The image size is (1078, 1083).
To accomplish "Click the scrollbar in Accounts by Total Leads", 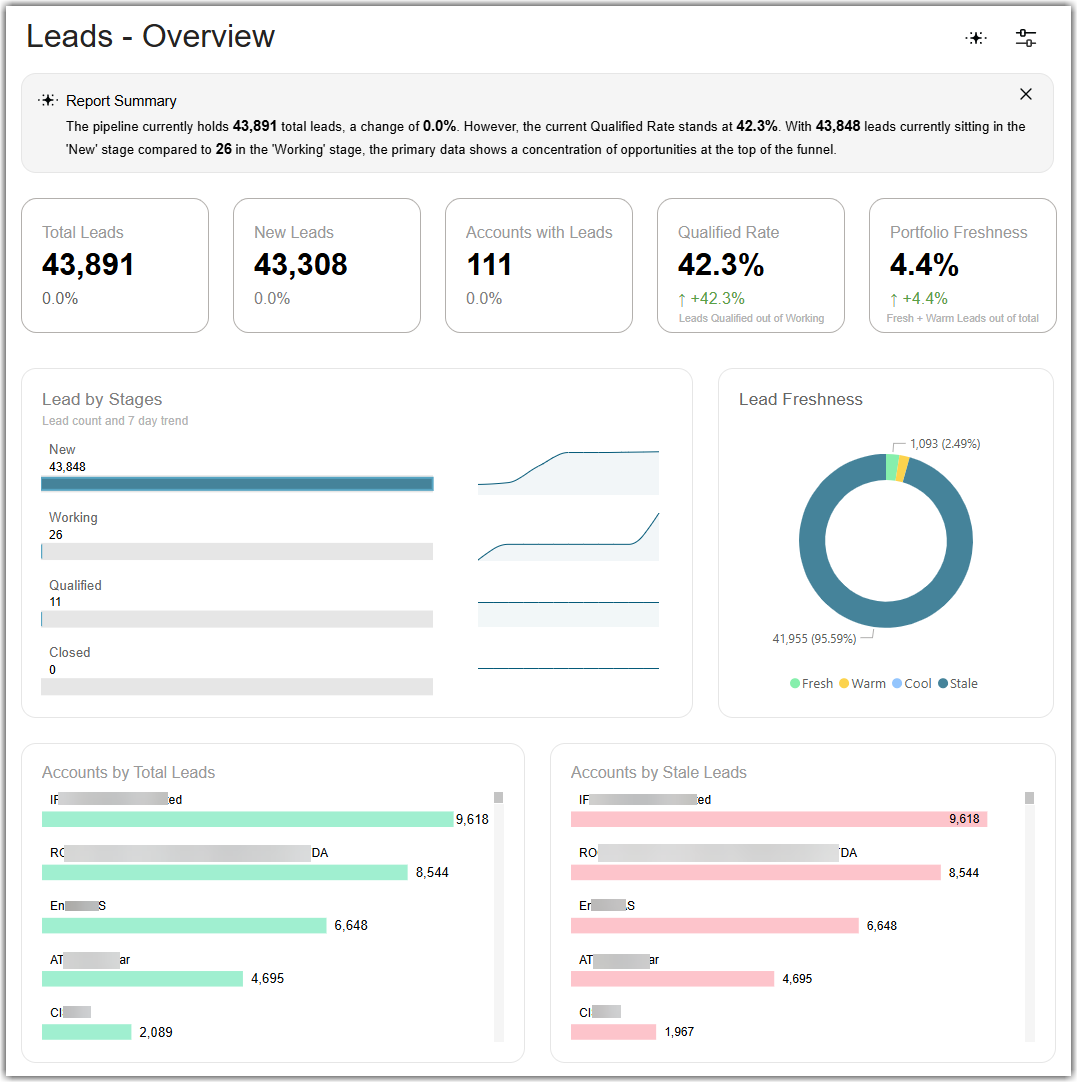I will 499,917.
